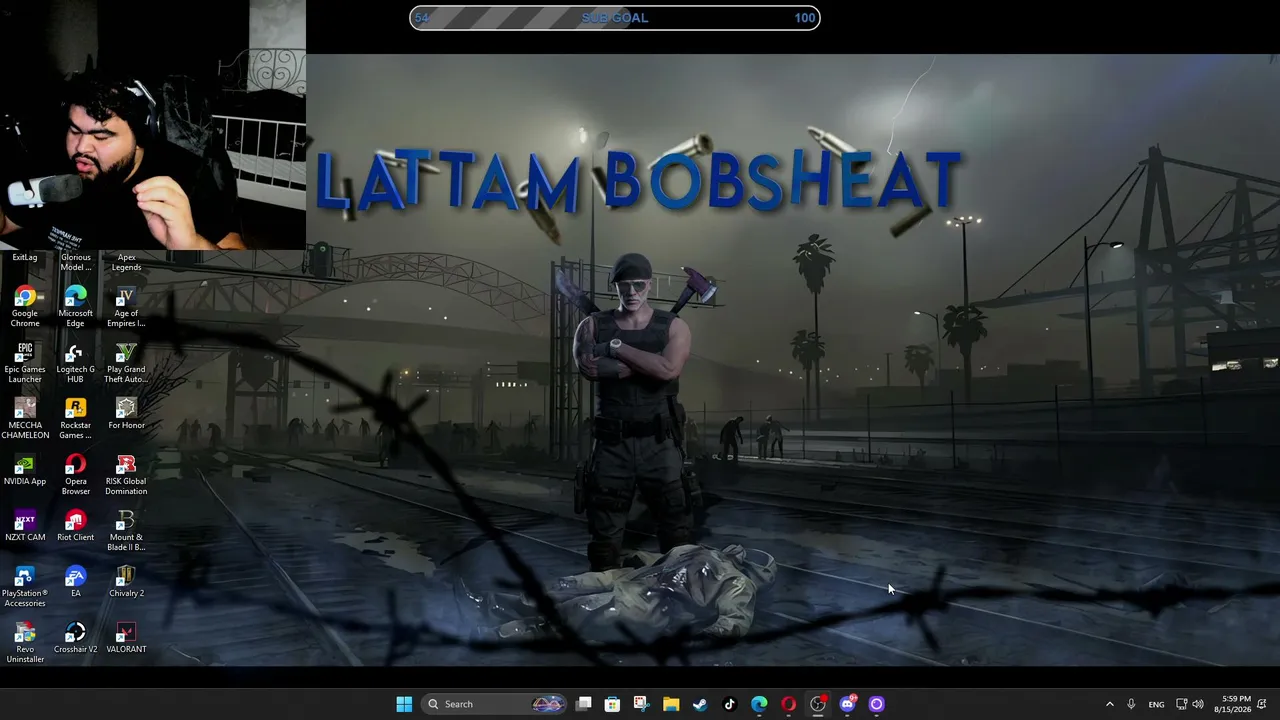
Task: Click the VALORANT desktop icon
Action: [x=126, y=637]
